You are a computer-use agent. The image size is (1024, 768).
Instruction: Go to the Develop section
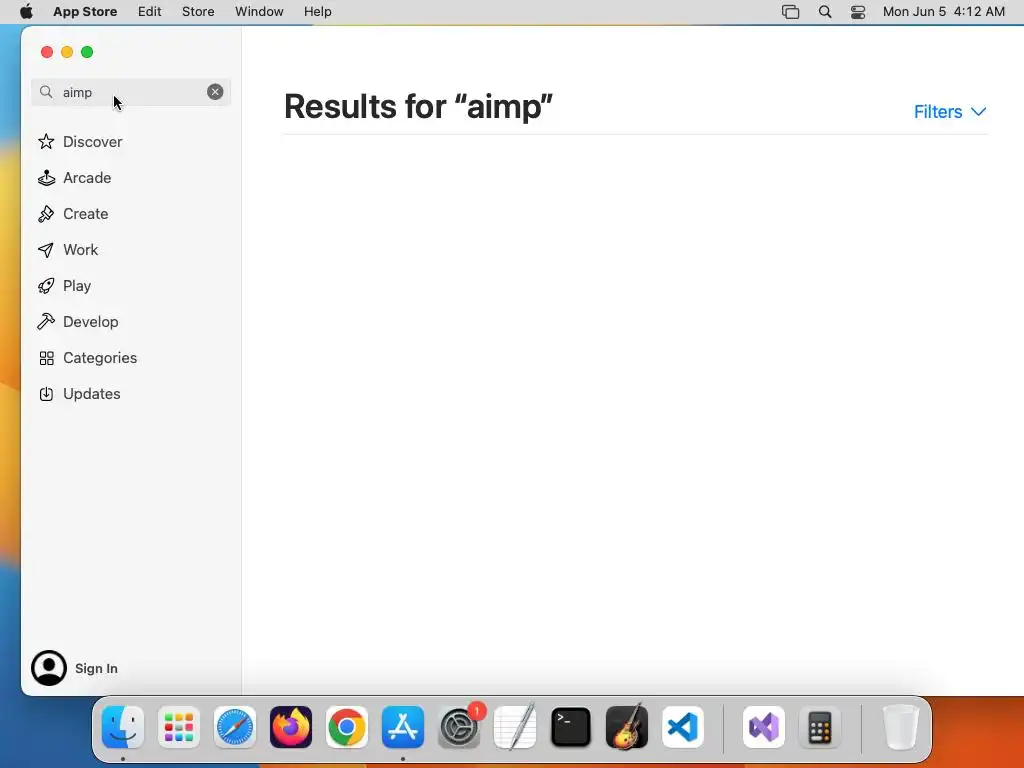[x=90, y=321]
